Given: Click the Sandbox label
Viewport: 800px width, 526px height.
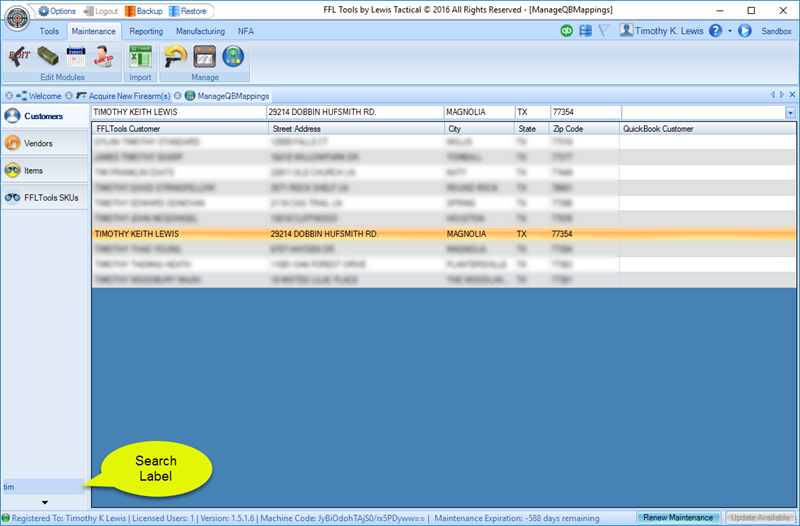Looking at the screenshot, I should (776, 31).
